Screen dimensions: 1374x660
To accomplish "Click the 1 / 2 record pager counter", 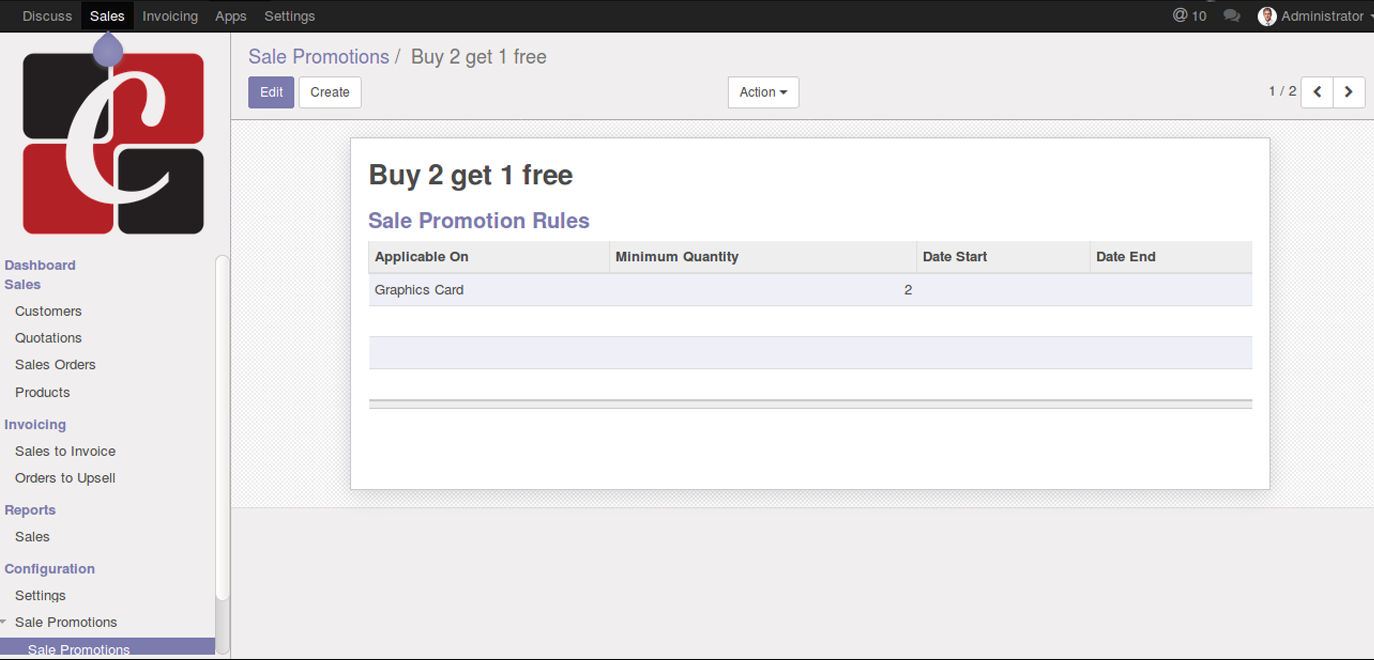I will tap(1282, 91).
